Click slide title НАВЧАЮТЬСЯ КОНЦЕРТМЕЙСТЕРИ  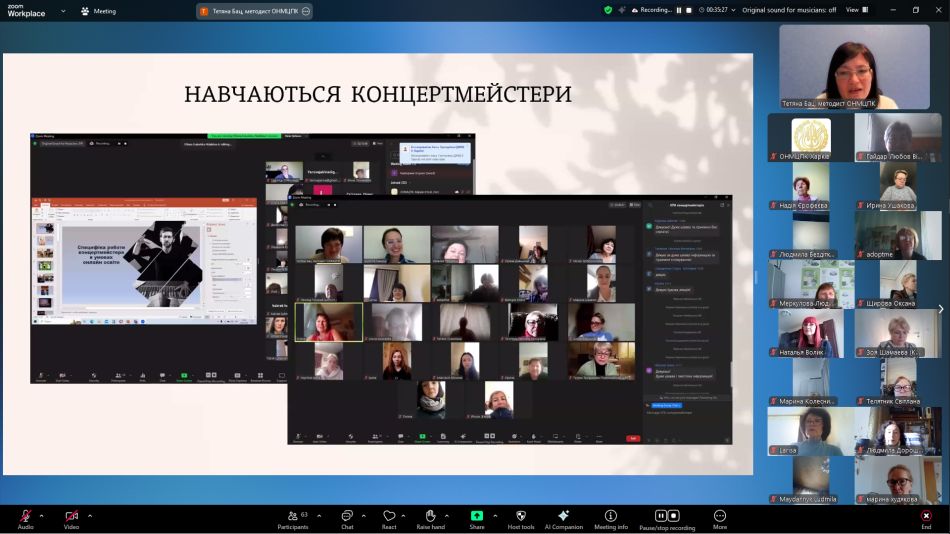point(378,94)
